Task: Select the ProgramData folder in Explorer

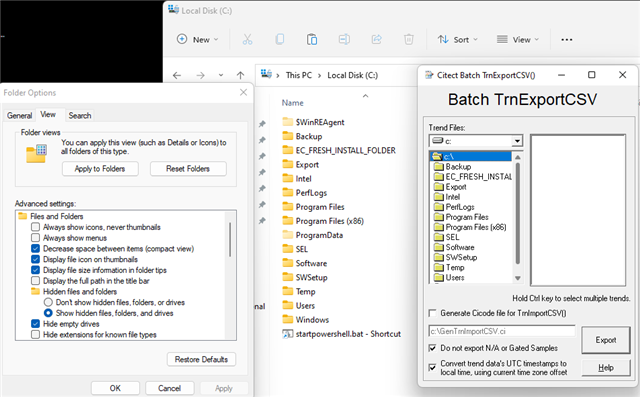Action: click(x=313, y=235)
